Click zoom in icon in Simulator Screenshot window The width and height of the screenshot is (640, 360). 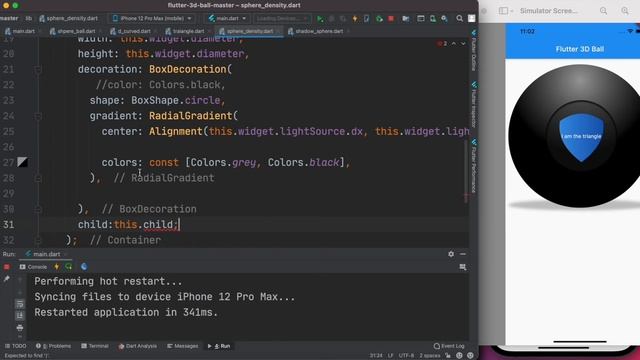pyautogui.click(x=625, y=11)
